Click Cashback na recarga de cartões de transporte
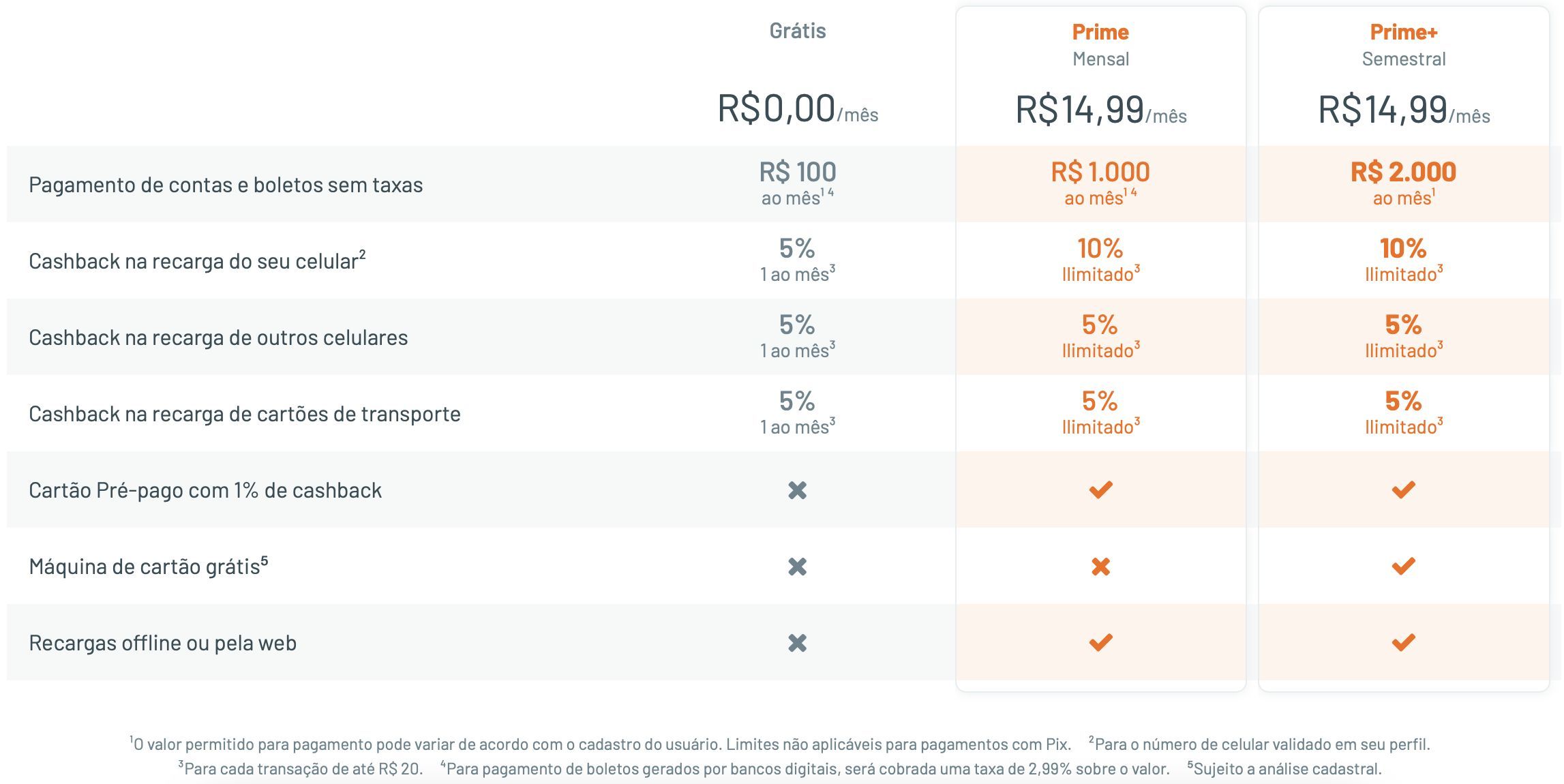Screen dimensions: 1564x784 point(245,414)
